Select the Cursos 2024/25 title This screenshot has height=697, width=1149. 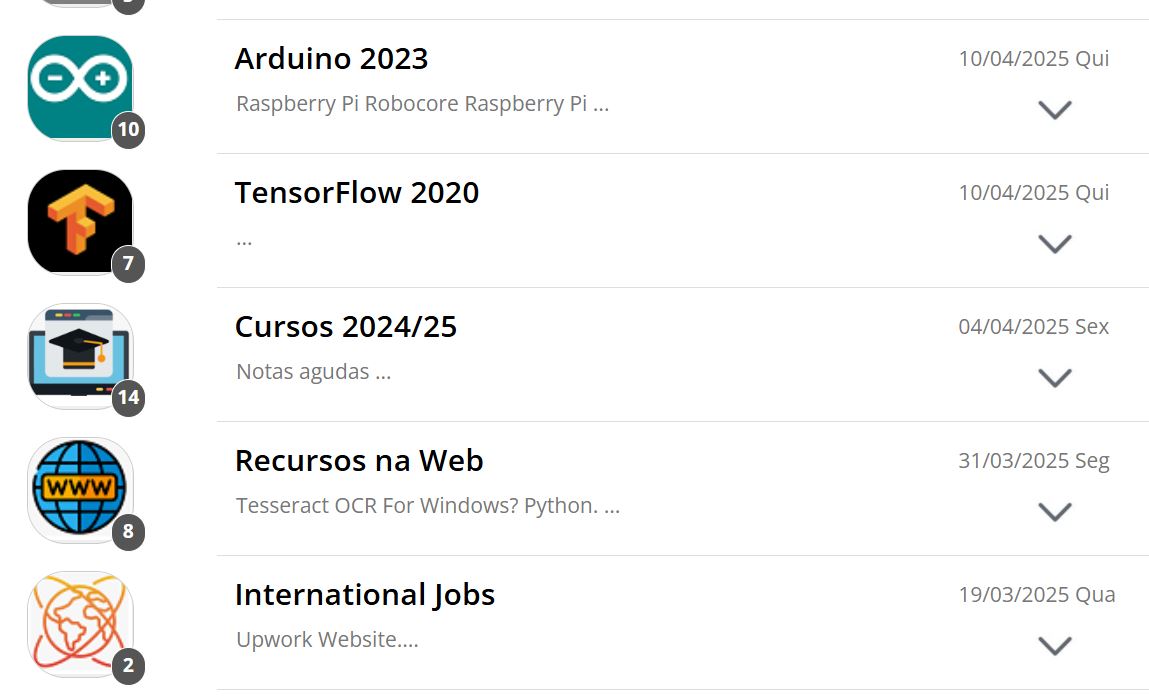[x=346, y=327]
